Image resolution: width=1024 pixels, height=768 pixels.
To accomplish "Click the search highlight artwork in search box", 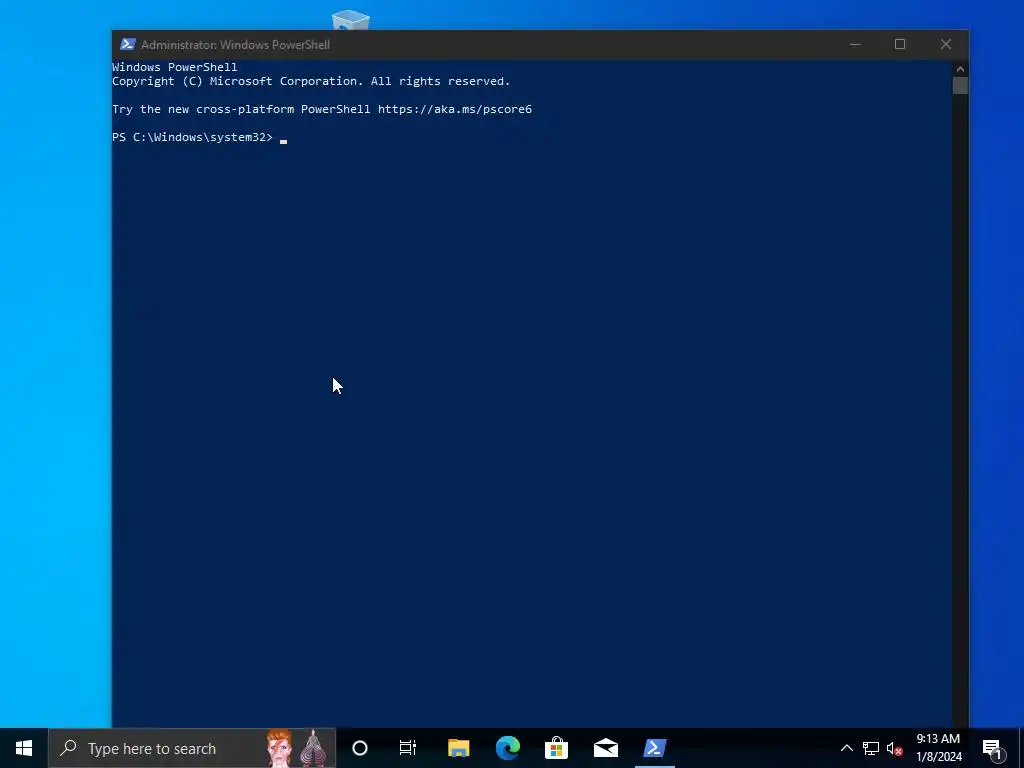I will click(297, 748).
